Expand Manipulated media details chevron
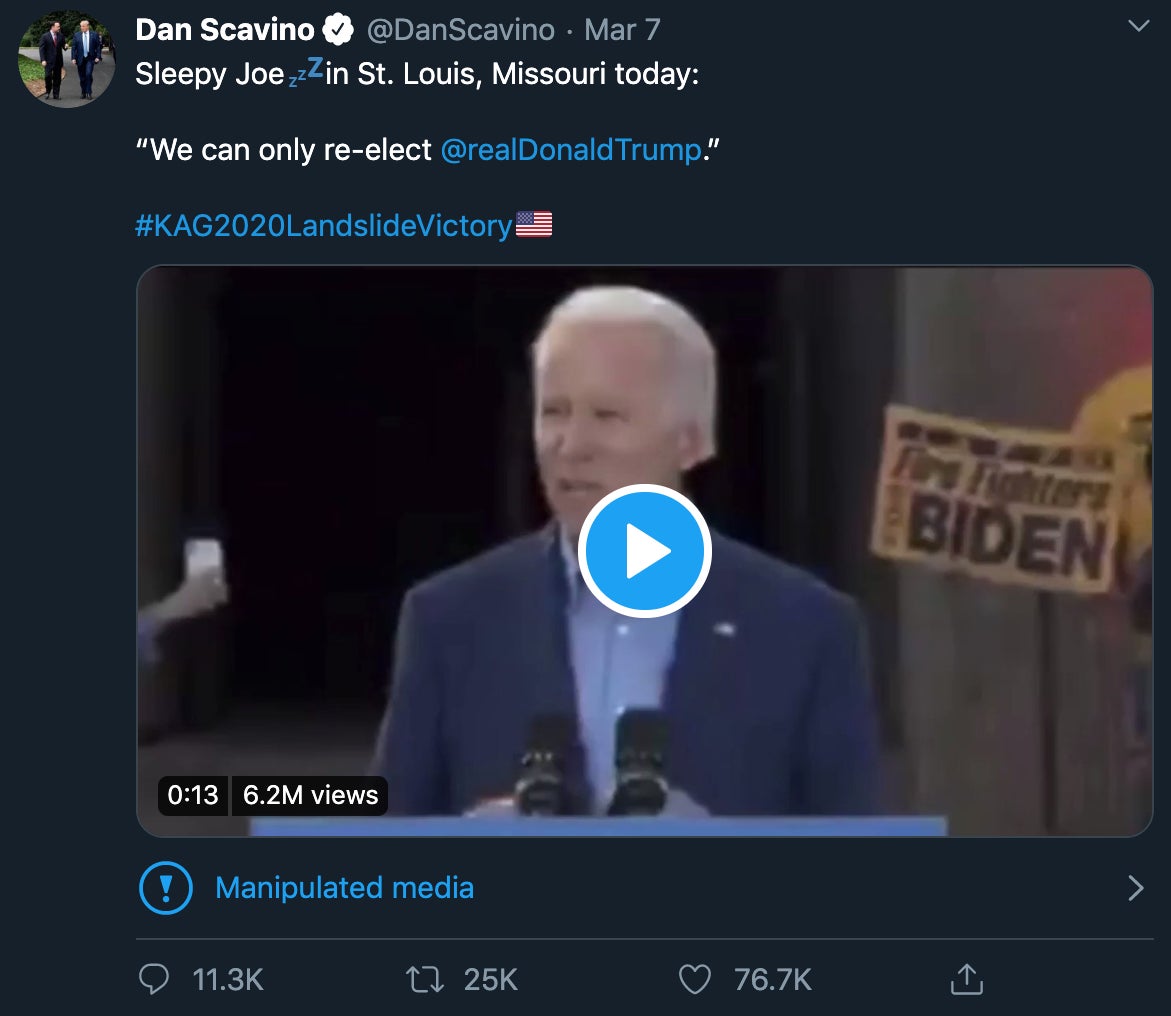This screenshot has width=1171, height=1016. click(x=1135, y=888)
